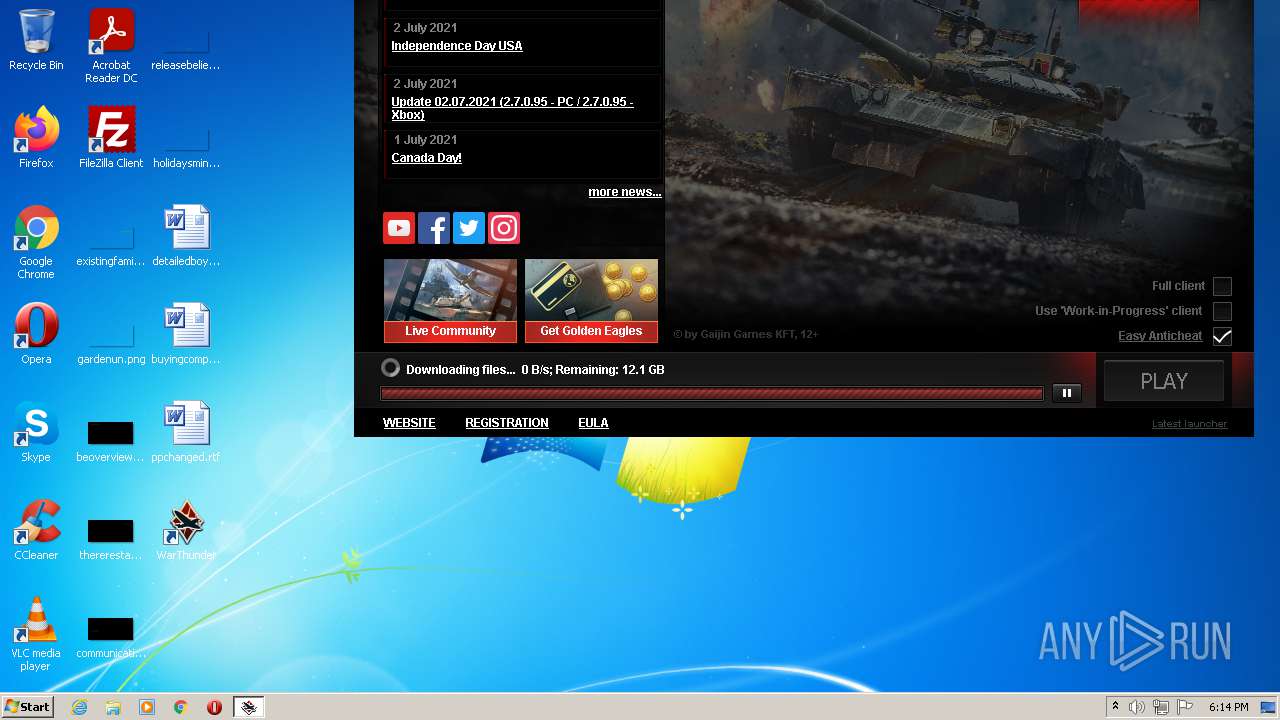Open Windows Media Player taskbar icon
Image resolution: width=1280 pixels, height=720 pixels.
coord(147,707)
